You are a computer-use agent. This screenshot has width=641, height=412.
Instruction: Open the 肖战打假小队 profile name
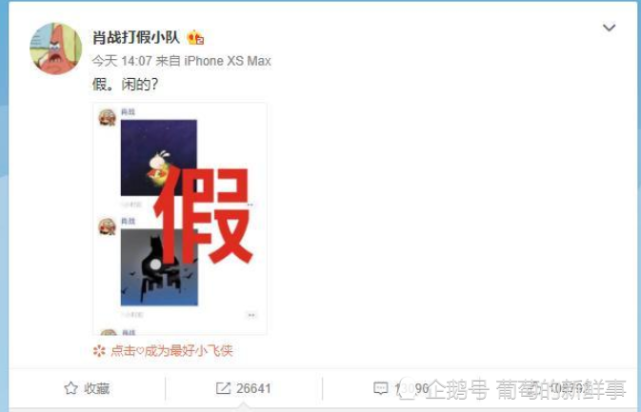coord(136,38)
